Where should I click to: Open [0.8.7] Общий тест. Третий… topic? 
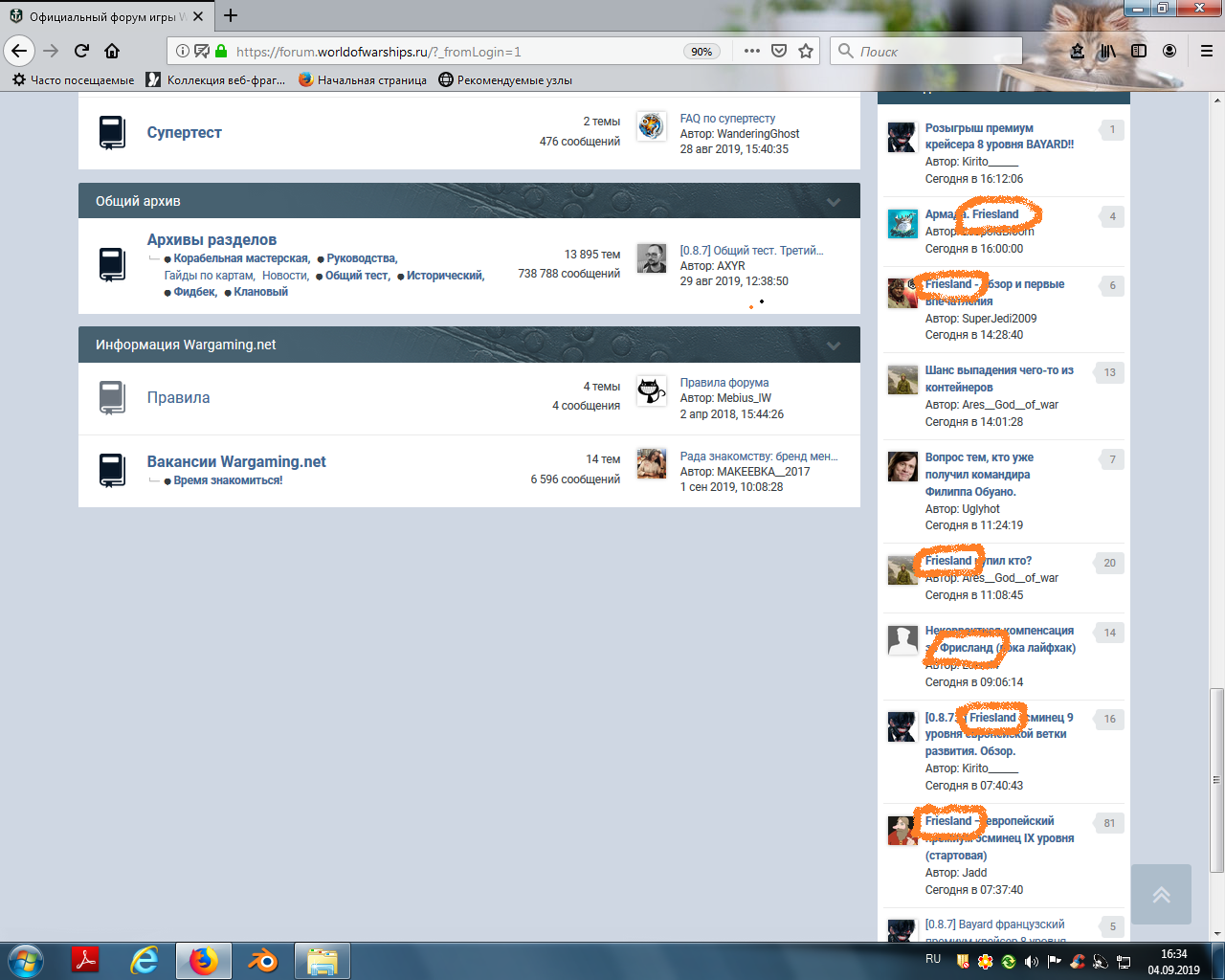[x=751, y=251]
